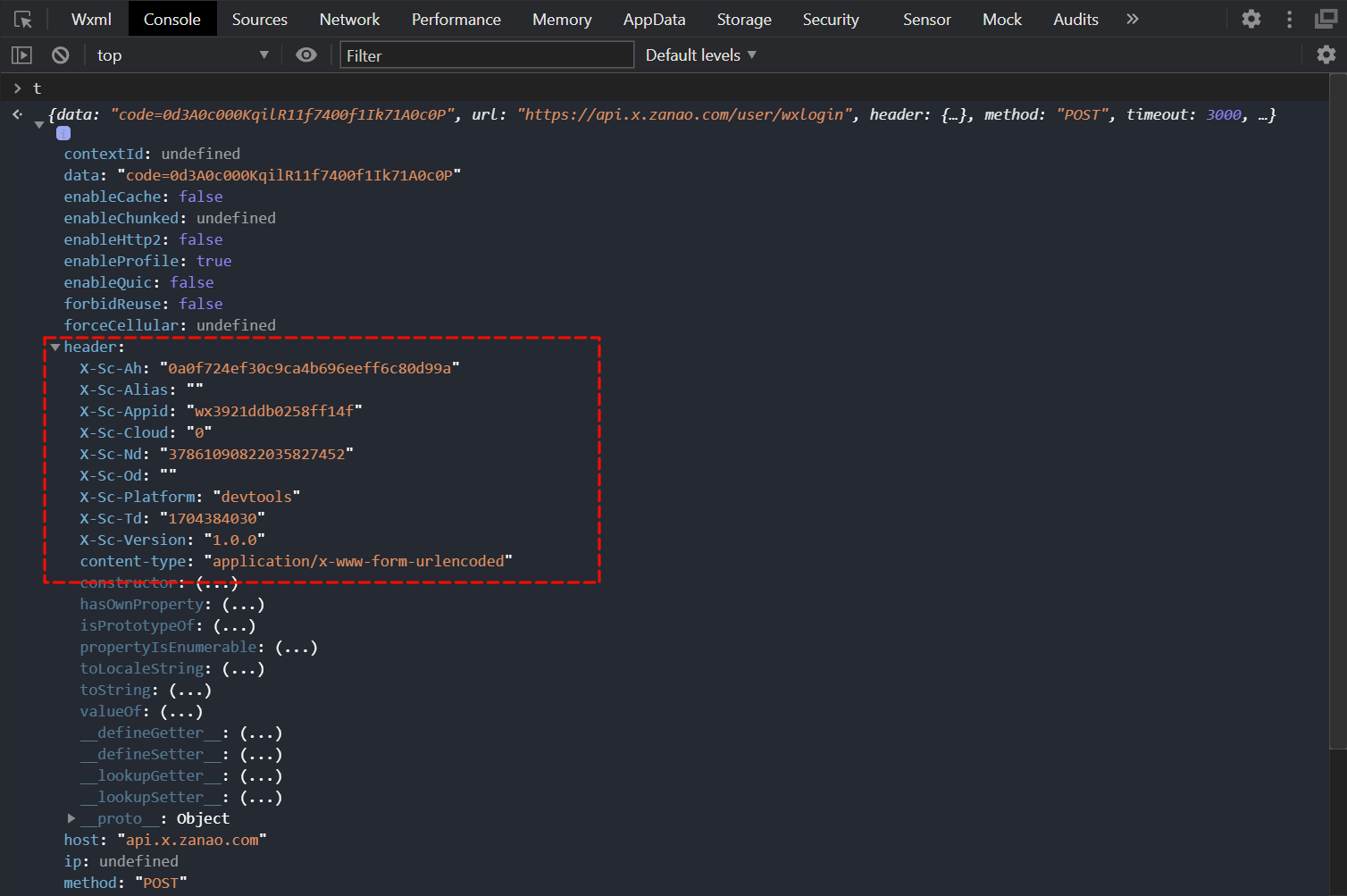Image resolution: width=1347 pixels, height=896 pixels.
Task: Click the enableCache: false row
Action: [x=143, y=197]
